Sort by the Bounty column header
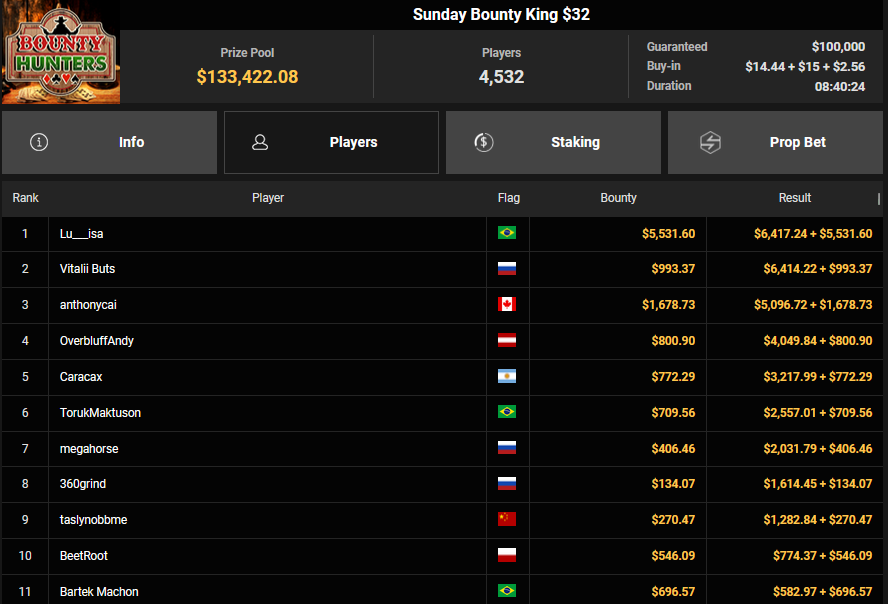The width and height of the screenshot is (888, 604). [x=618, y=198]
